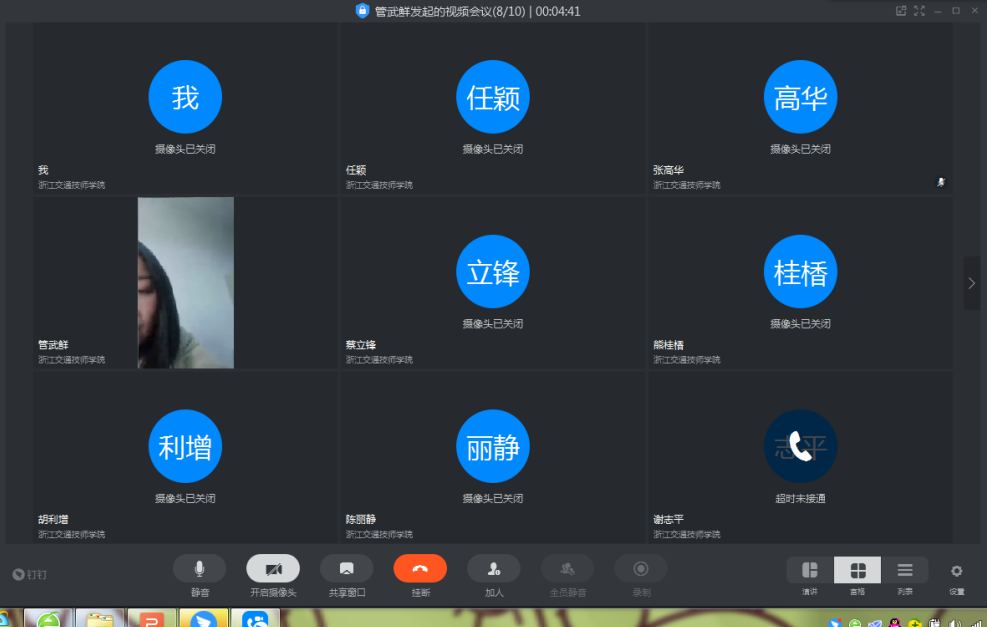
Task: Click the picture-in-picture mini window icon
Action: click(901, 11)
